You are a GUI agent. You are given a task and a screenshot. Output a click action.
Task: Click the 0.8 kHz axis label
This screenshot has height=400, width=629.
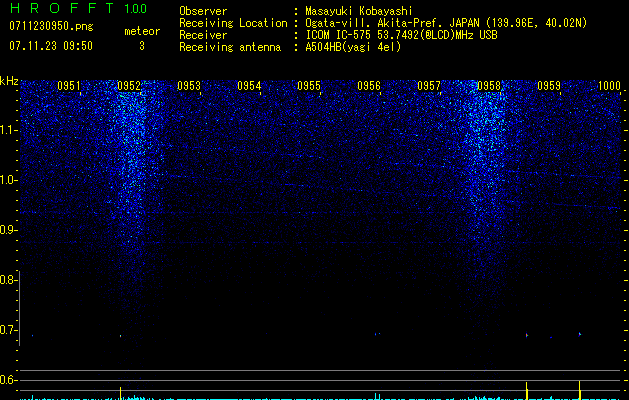click(x=8, y=280)
